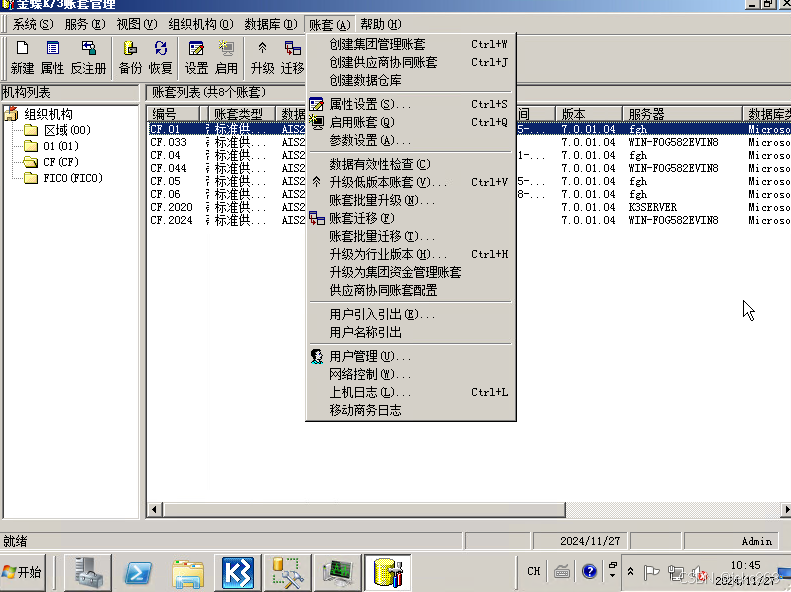The image size is (791, 592).
Task: Open the 系统(S) menu
Action: click(x=32, y=24)
